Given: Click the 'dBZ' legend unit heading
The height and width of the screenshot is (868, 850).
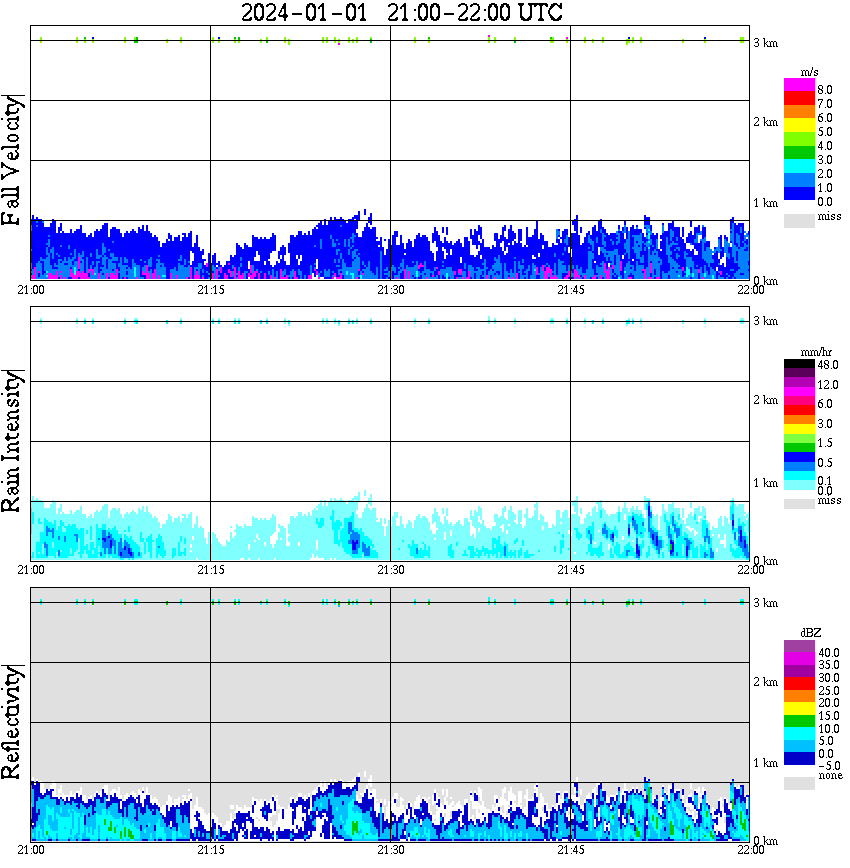Looking at the screenshot, I should point(811,633).
